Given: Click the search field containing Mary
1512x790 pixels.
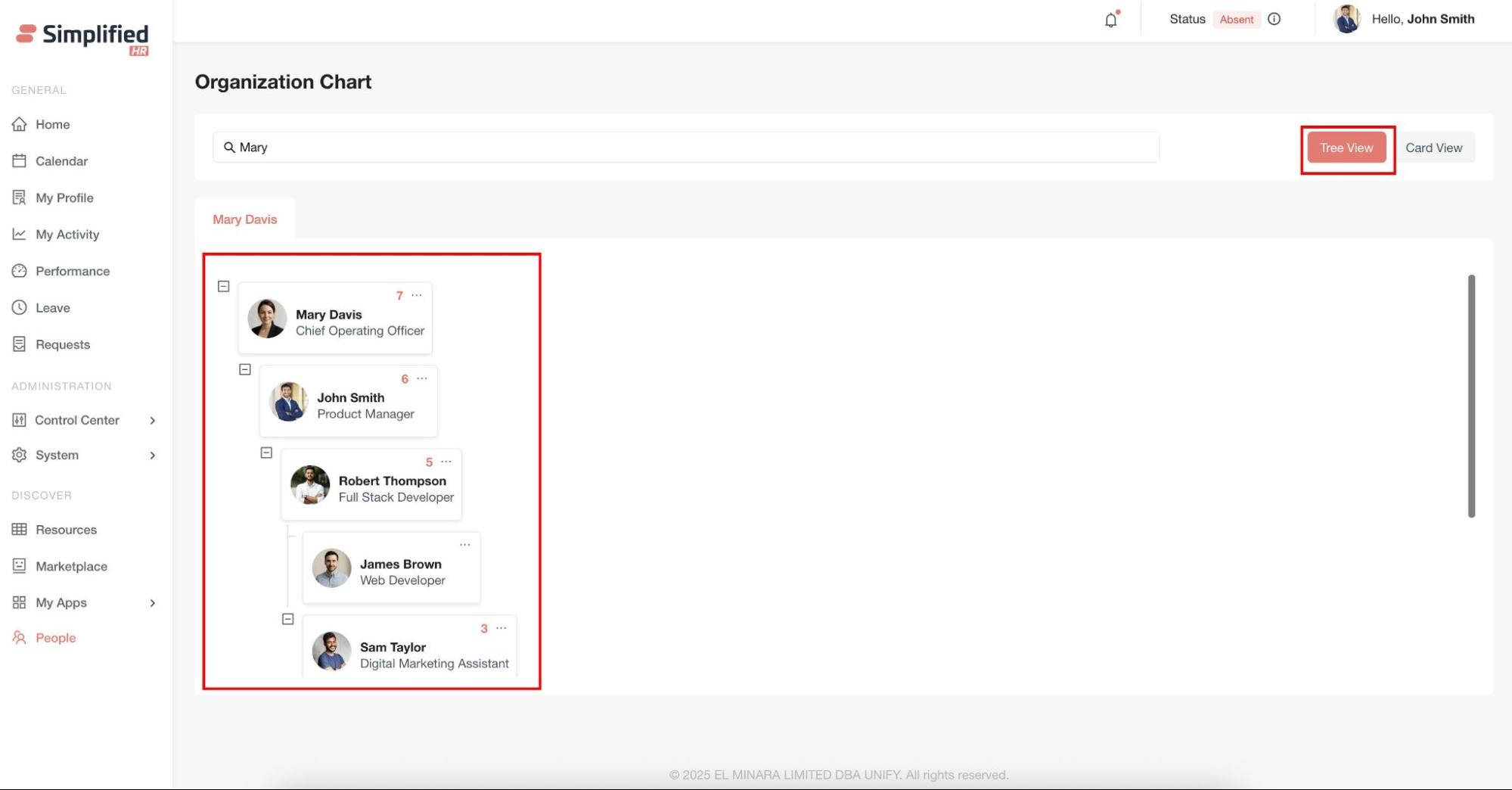Looking at the screenshot, I should [x=685, y=148].
